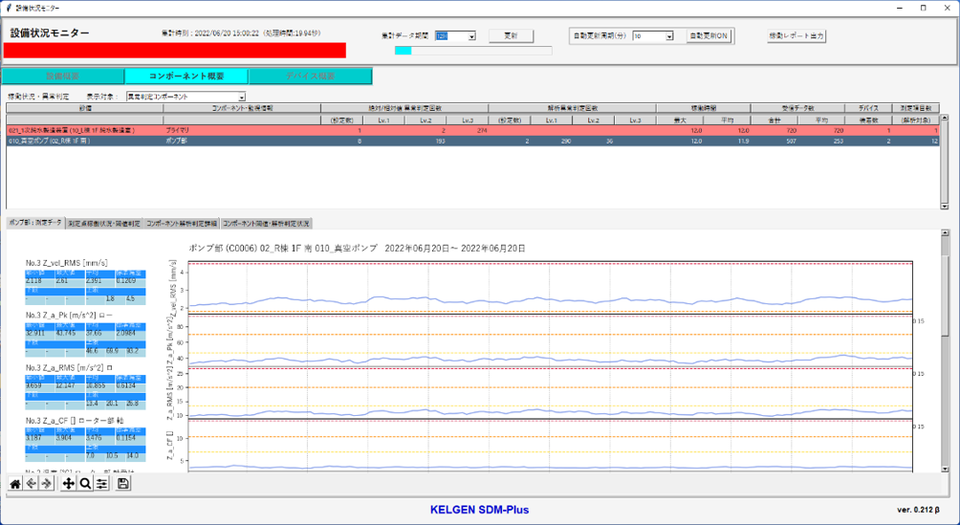960x525 pixels.
Task: Select the Pan tool with the cross arrows
Action: tap(69, 483)
